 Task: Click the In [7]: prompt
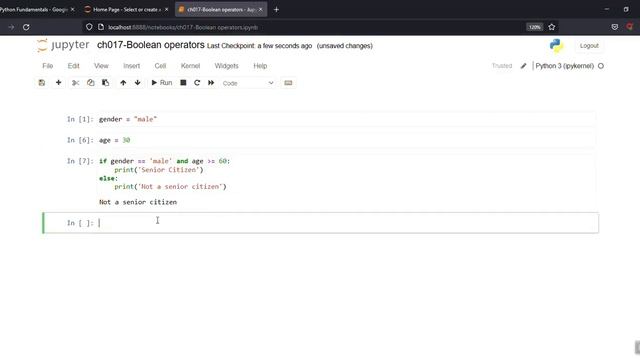click(80, 161)
